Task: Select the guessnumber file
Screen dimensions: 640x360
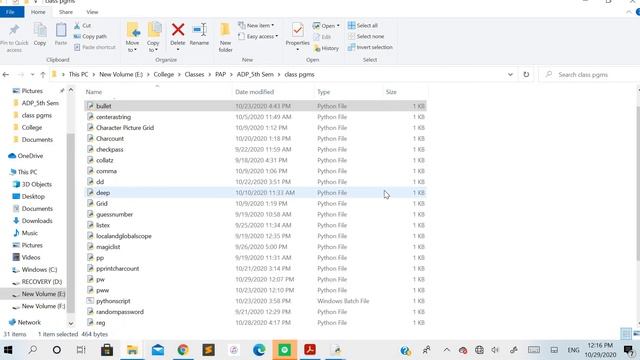Action: click(256, 214)
